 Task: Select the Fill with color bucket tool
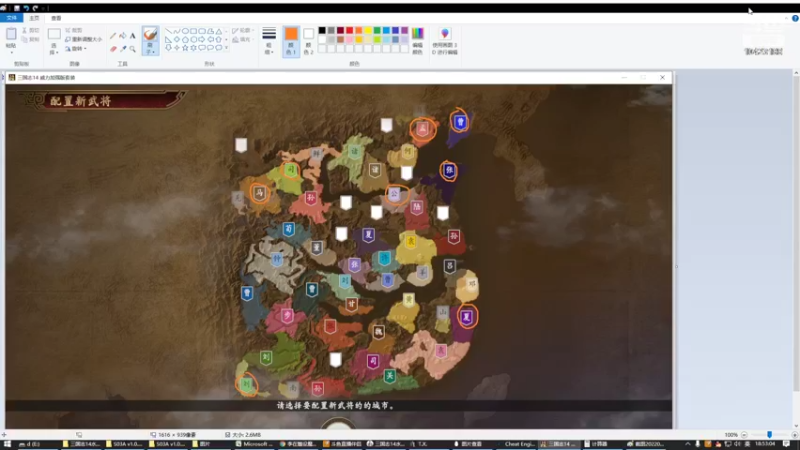[122, 36]
